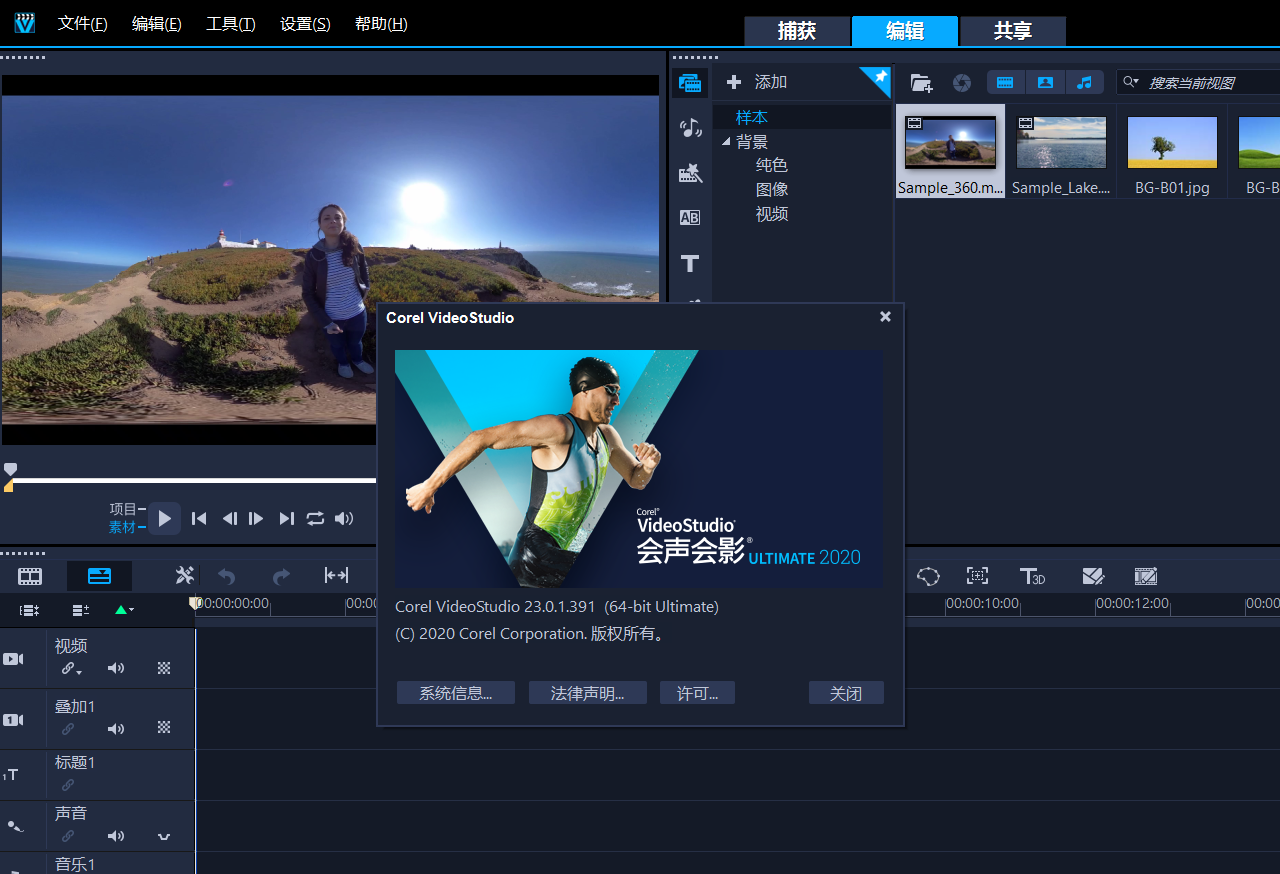Click the preview scrubber playhead handle
This screenshot has height=874, width=1280.
tap(10, 469)
